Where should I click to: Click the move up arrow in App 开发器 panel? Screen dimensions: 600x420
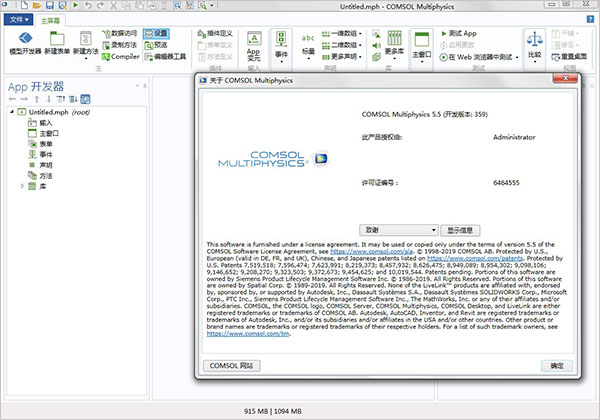tap(37, 99)
